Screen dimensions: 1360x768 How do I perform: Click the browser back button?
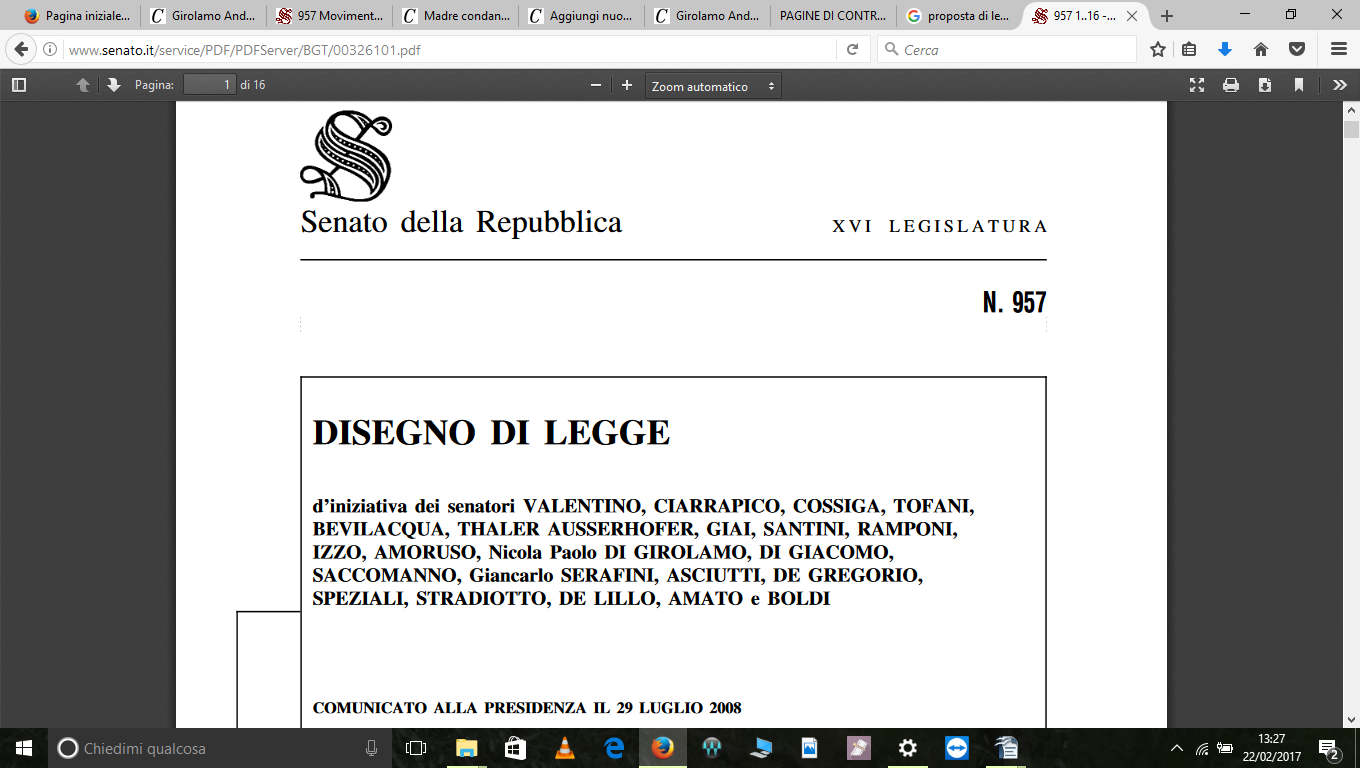click(x=21, y=49)
